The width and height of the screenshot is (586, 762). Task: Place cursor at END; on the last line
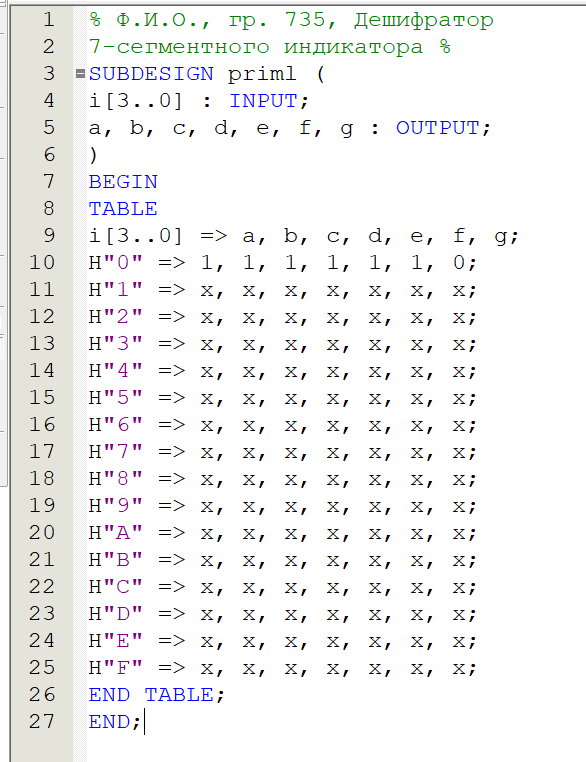115,722
